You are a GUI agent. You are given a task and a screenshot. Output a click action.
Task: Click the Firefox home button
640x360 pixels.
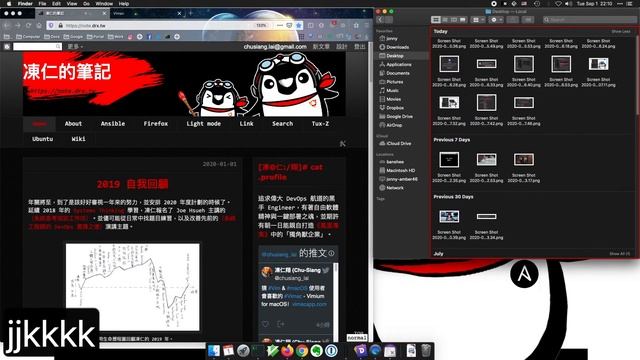39,25
